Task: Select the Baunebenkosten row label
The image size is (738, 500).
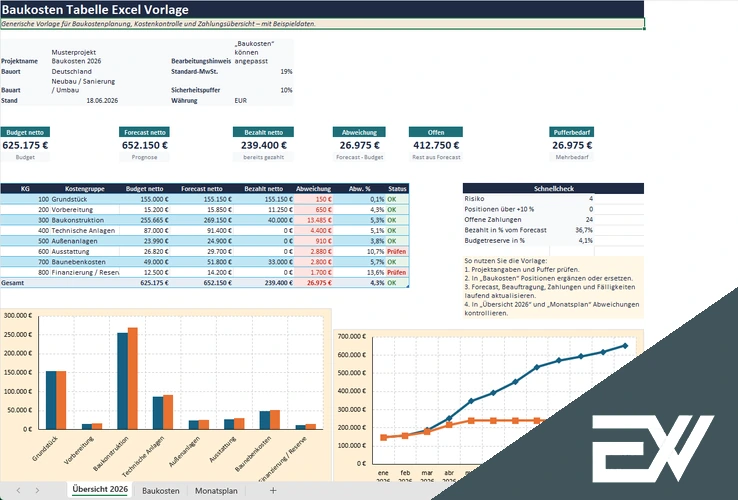Action: 78,262
